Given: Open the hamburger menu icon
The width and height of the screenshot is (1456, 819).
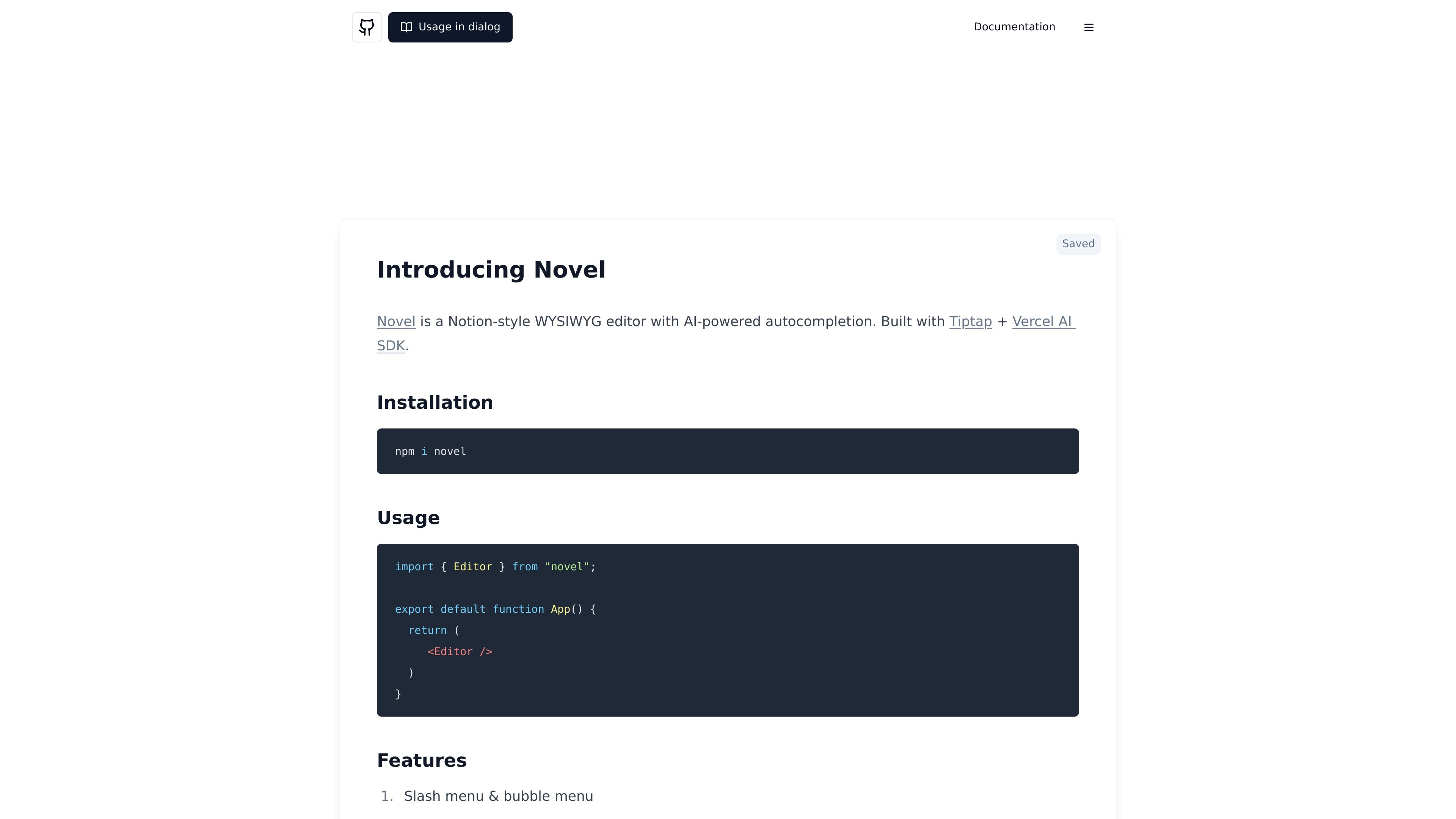Looking at the screenshot, I should point(1089,27).
